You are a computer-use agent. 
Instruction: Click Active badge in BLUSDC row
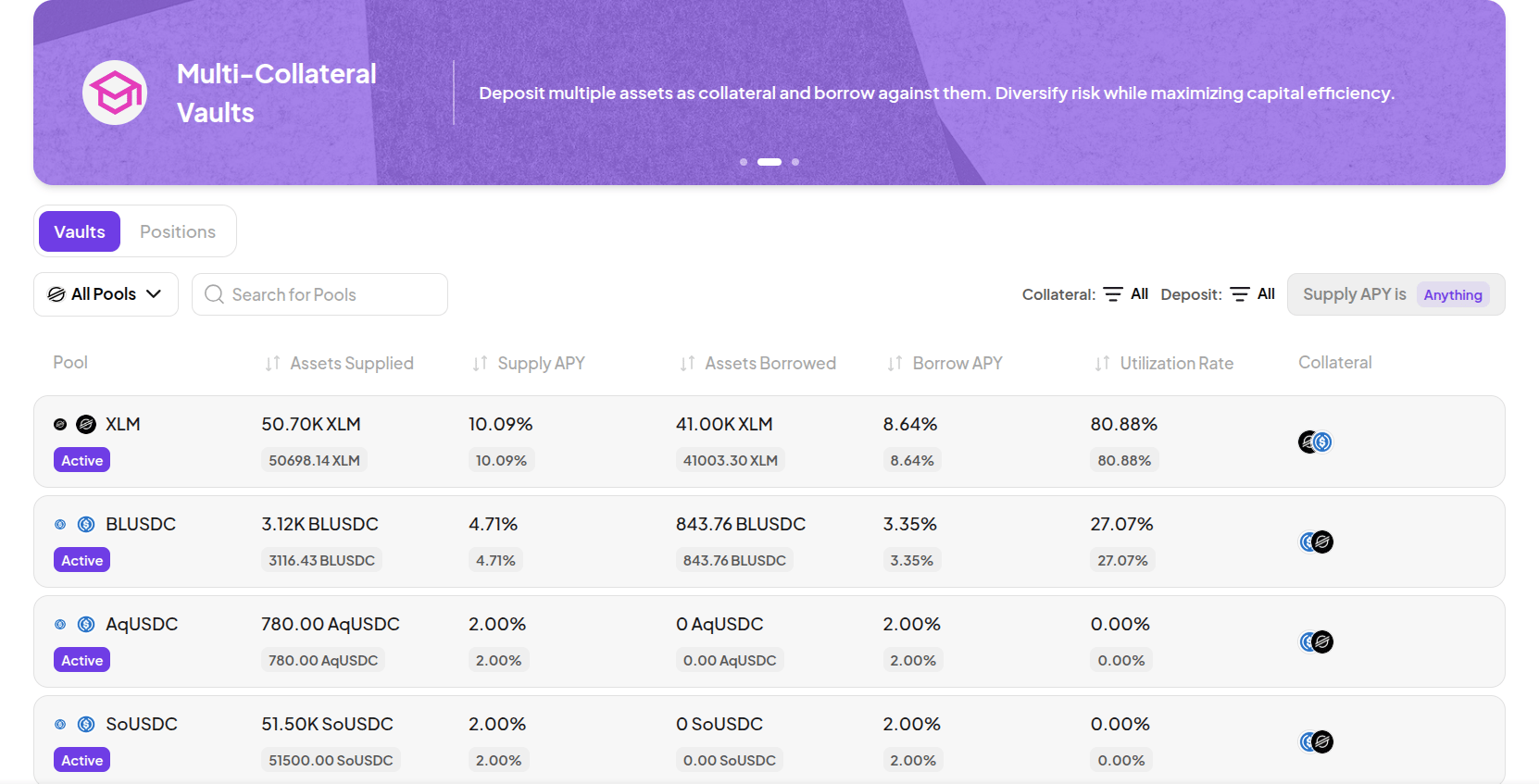pyautogui.click(x=82, y=560)
